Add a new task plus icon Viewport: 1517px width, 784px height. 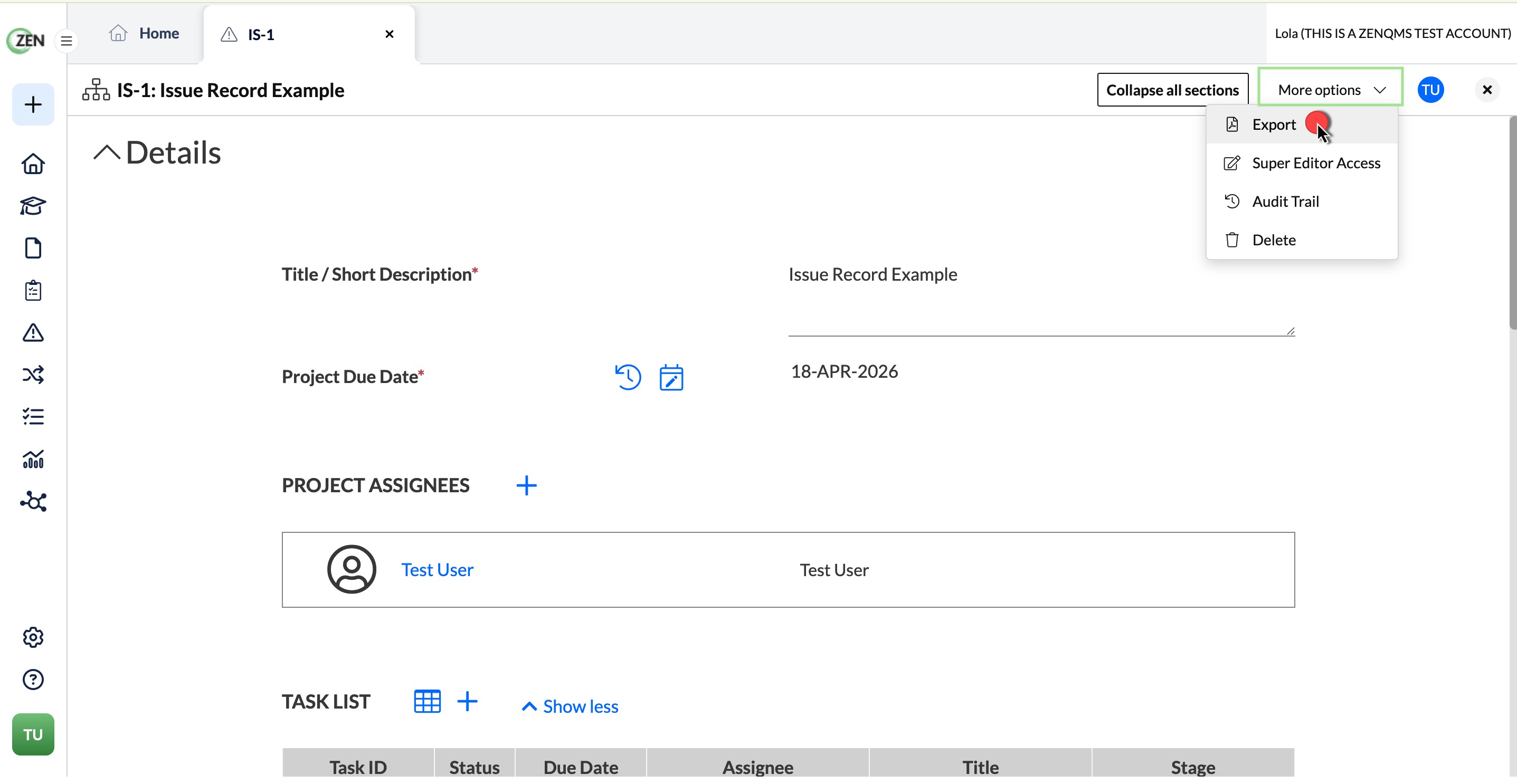tap(468, 702)
